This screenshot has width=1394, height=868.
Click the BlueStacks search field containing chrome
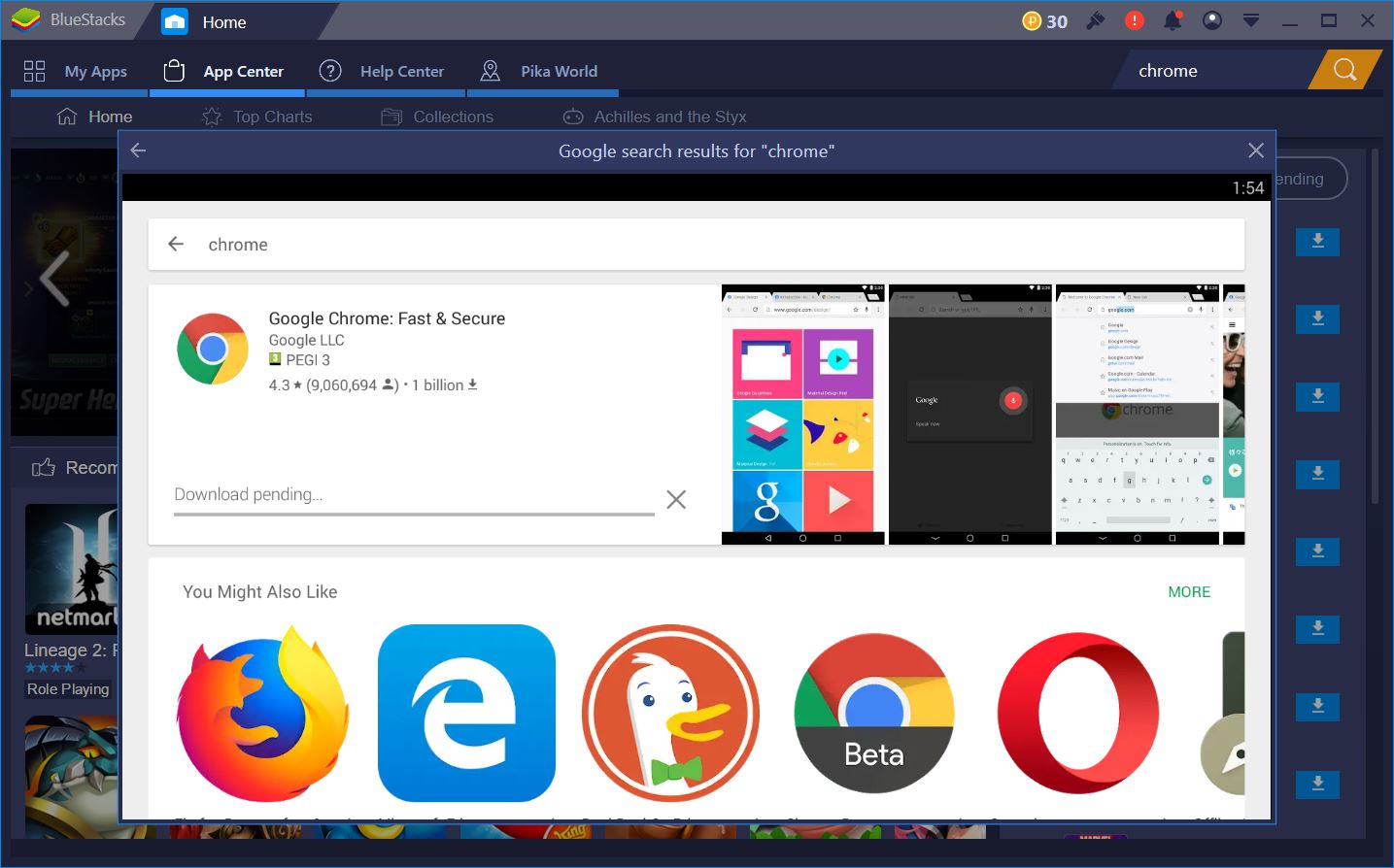click(x=1214, y=71)
